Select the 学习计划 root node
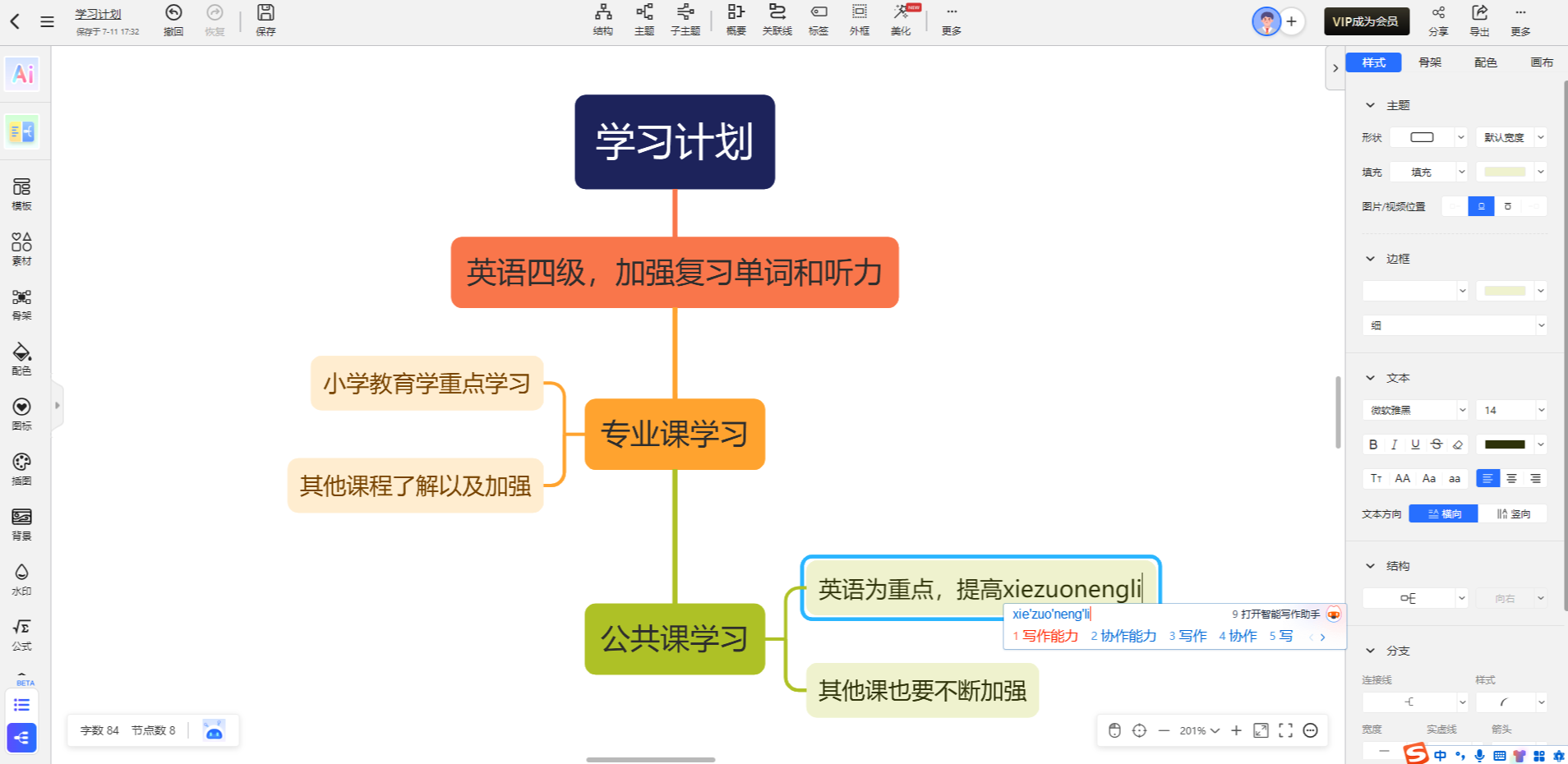This screenshot has width=1568, height=764. point(675,142)
